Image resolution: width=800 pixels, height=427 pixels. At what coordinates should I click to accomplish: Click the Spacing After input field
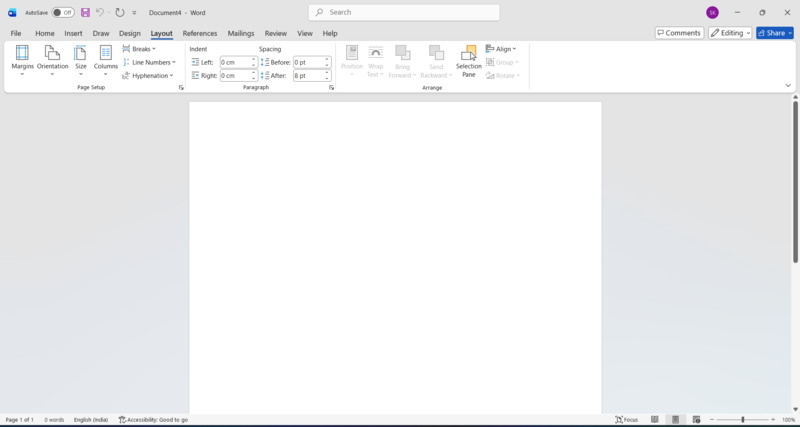pyautogui.click(x=309, y=76)
